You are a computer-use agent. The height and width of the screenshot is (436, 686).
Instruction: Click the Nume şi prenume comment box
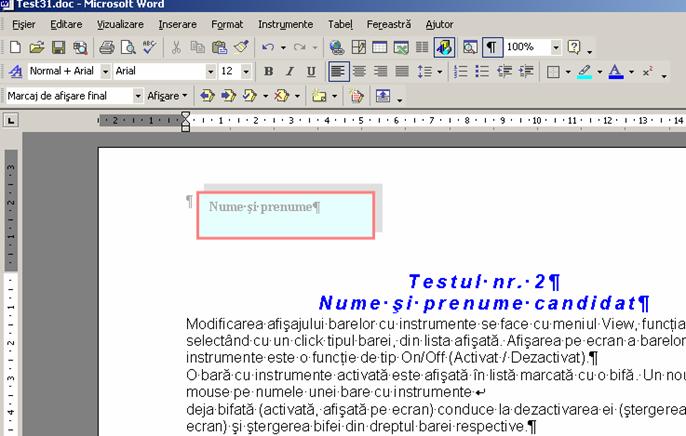pos(287,213)
